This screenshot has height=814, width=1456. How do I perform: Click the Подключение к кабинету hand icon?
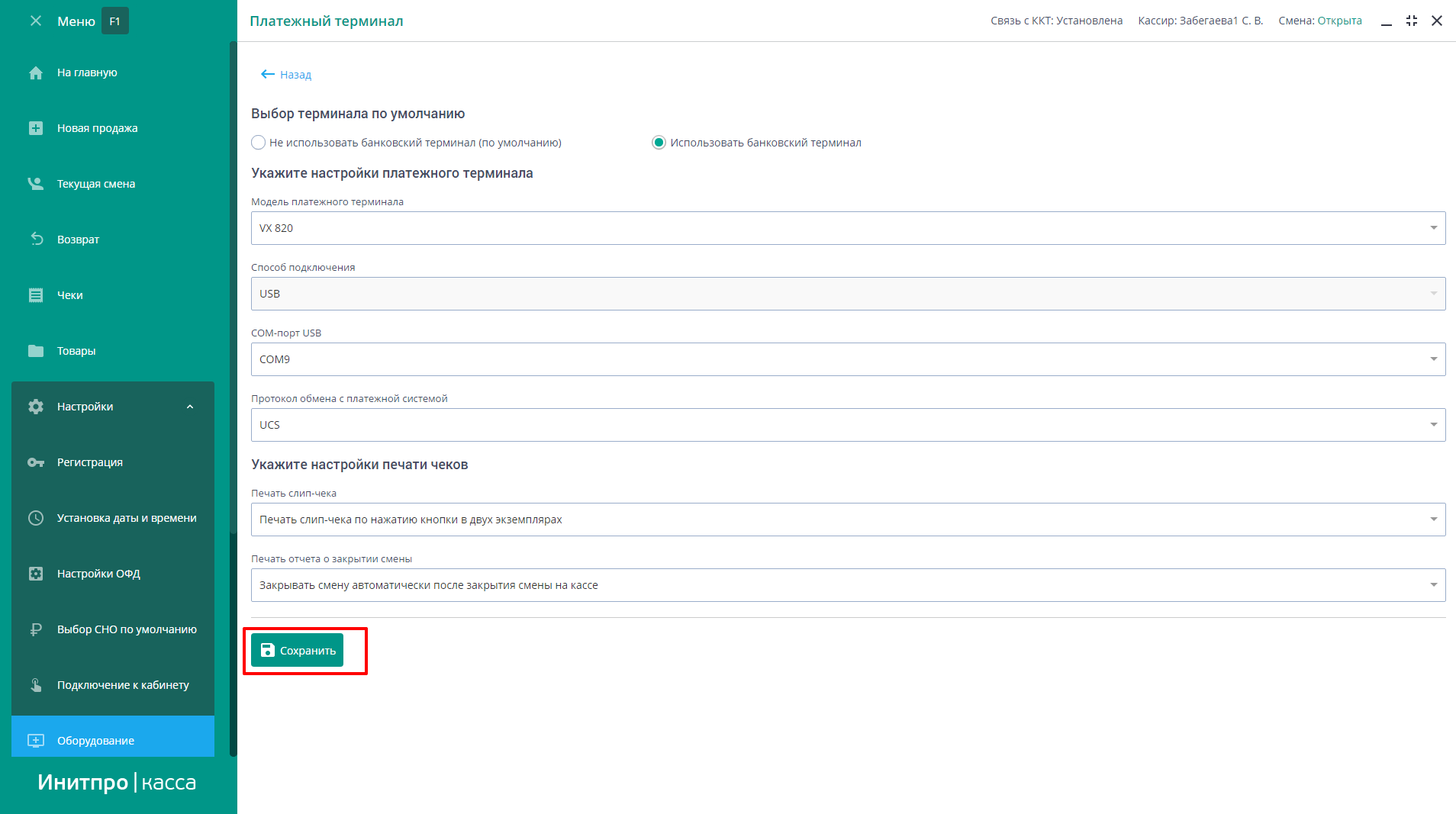pyautogui.click(x=36, y=685)
